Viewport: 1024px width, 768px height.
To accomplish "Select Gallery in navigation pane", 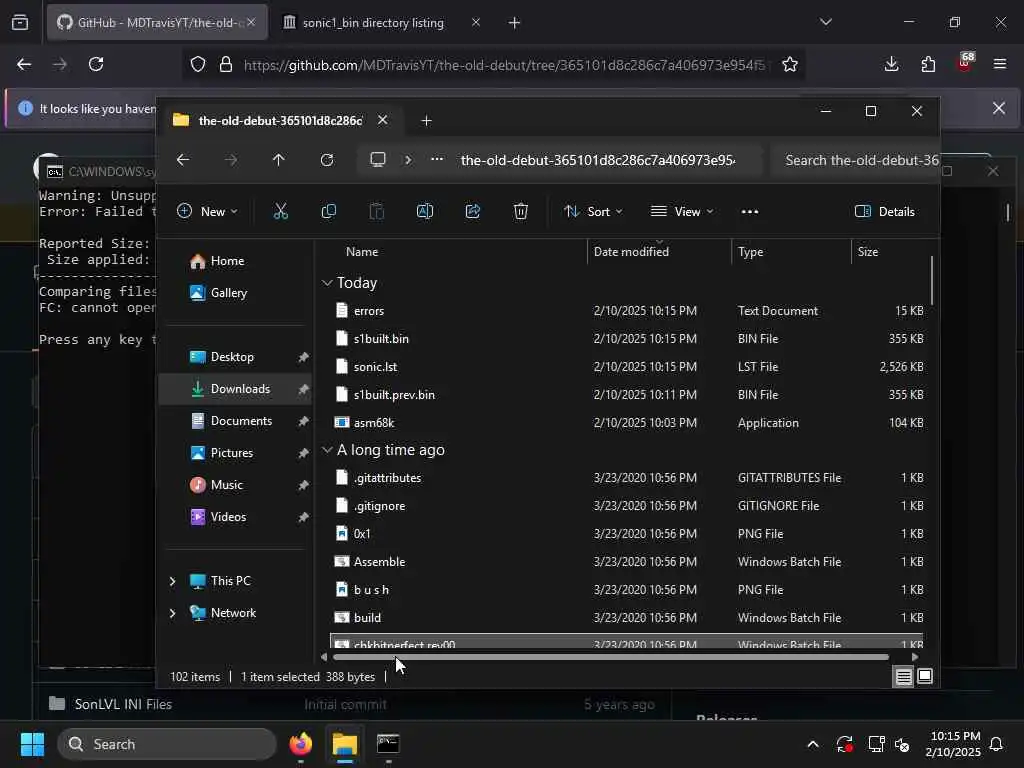I will 235,293.
